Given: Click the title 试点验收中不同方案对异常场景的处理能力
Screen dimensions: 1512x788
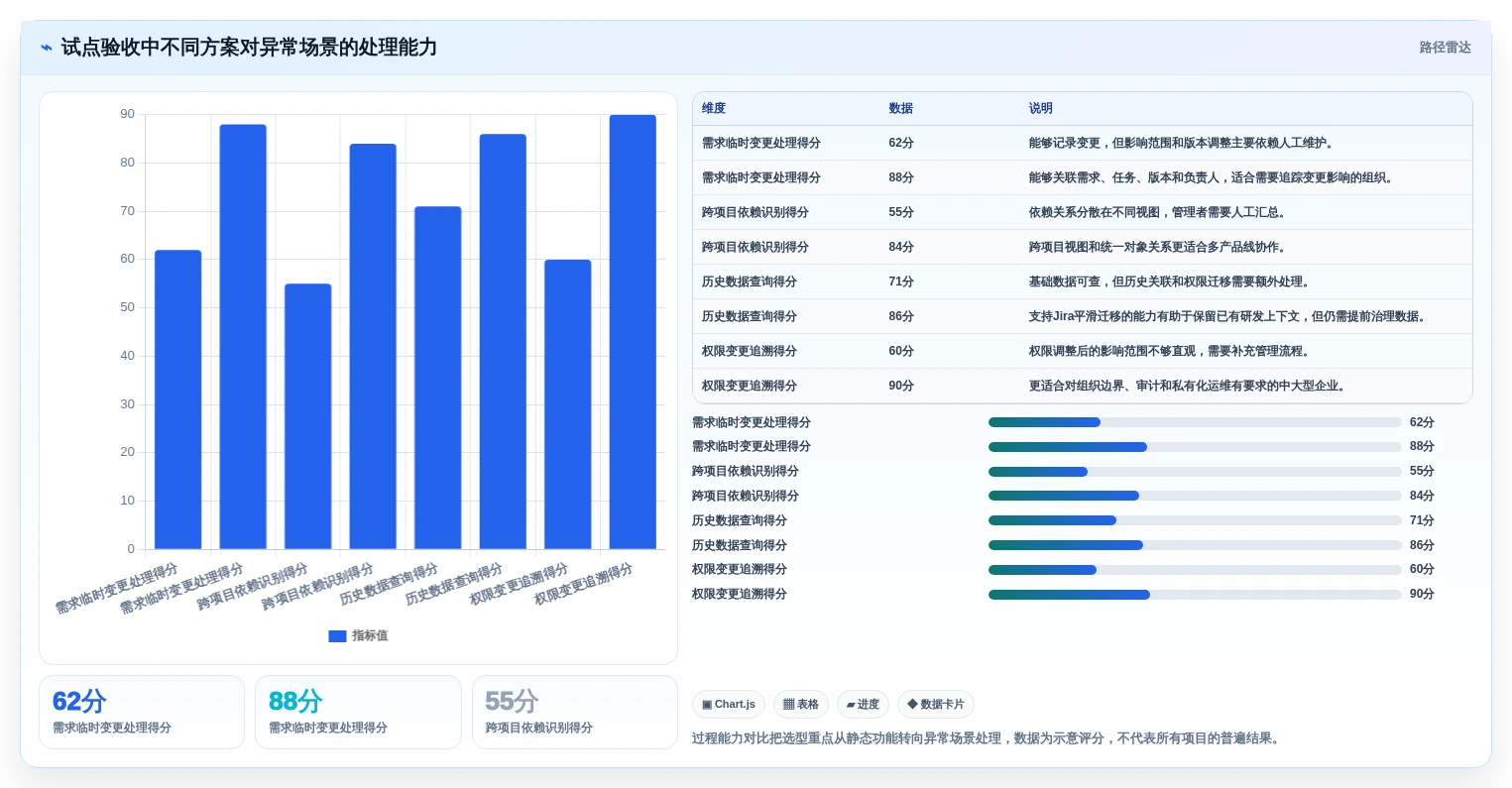Looking at the screenshot, I should 249,48.
